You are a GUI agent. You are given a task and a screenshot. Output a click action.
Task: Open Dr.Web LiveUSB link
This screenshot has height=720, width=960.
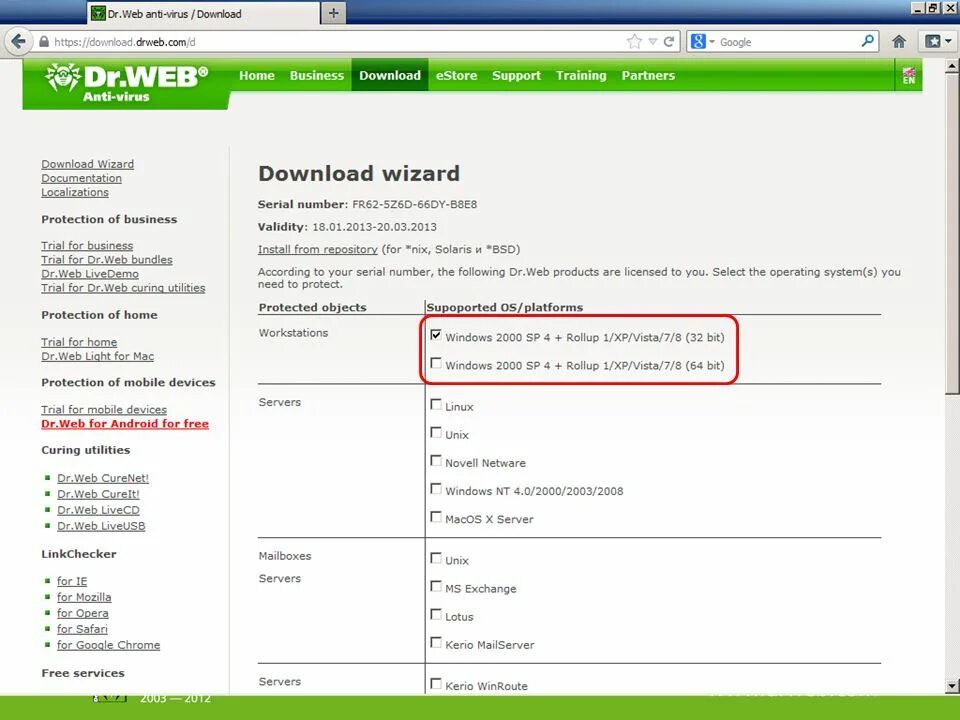click(x=101, y=526)
